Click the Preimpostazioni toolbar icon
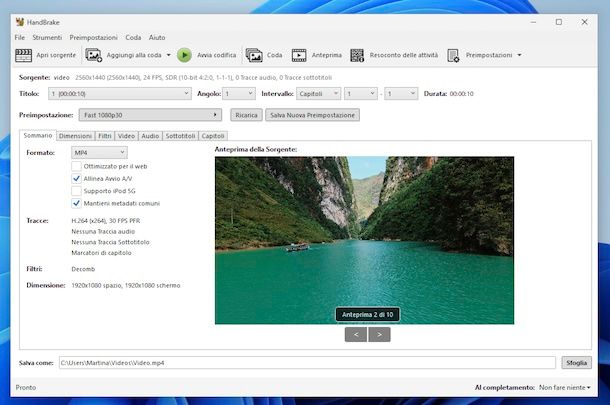This screenshot has height=405, width=610. coord(453,55)
